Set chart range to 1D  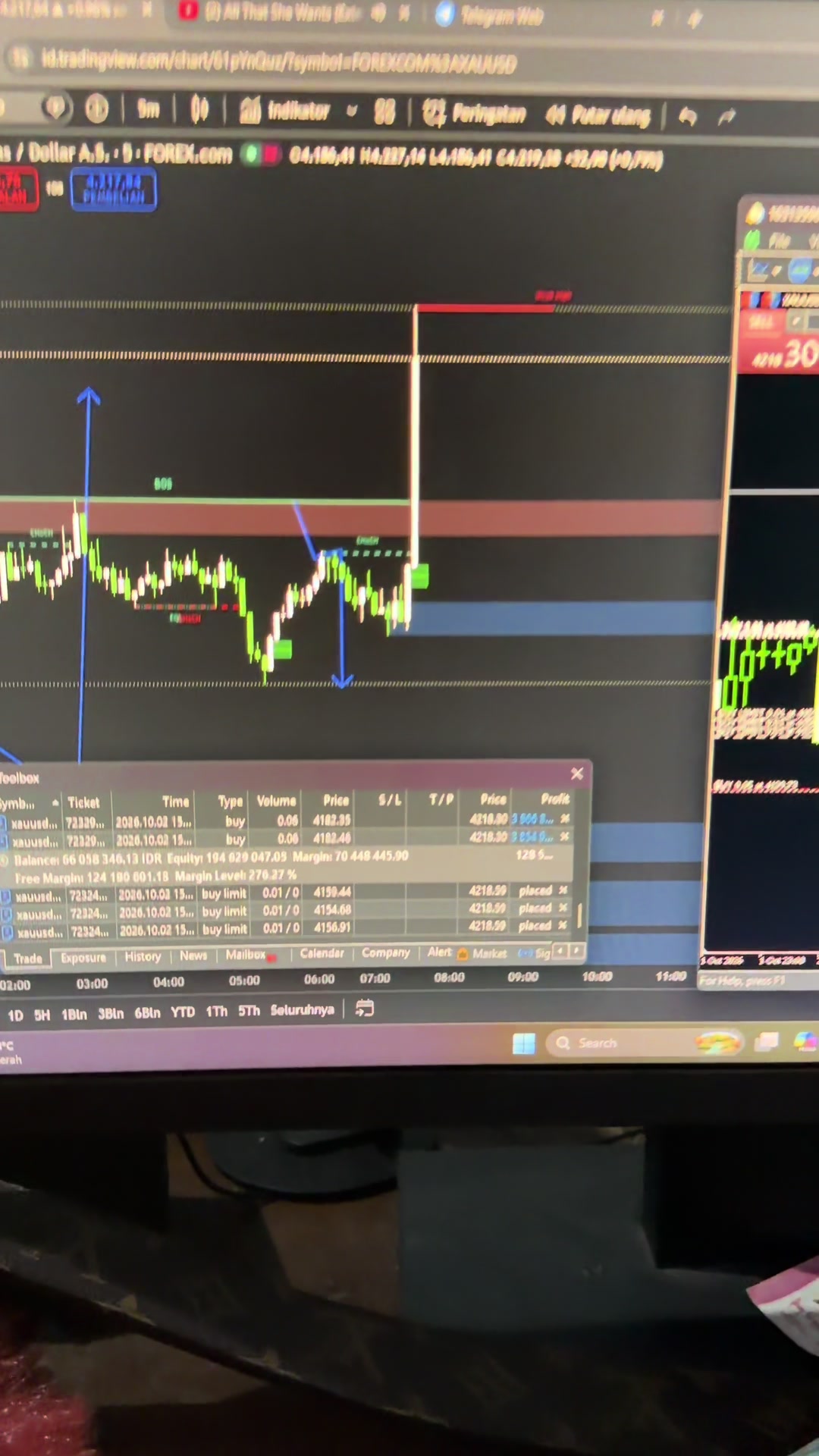click(15, 1015)
